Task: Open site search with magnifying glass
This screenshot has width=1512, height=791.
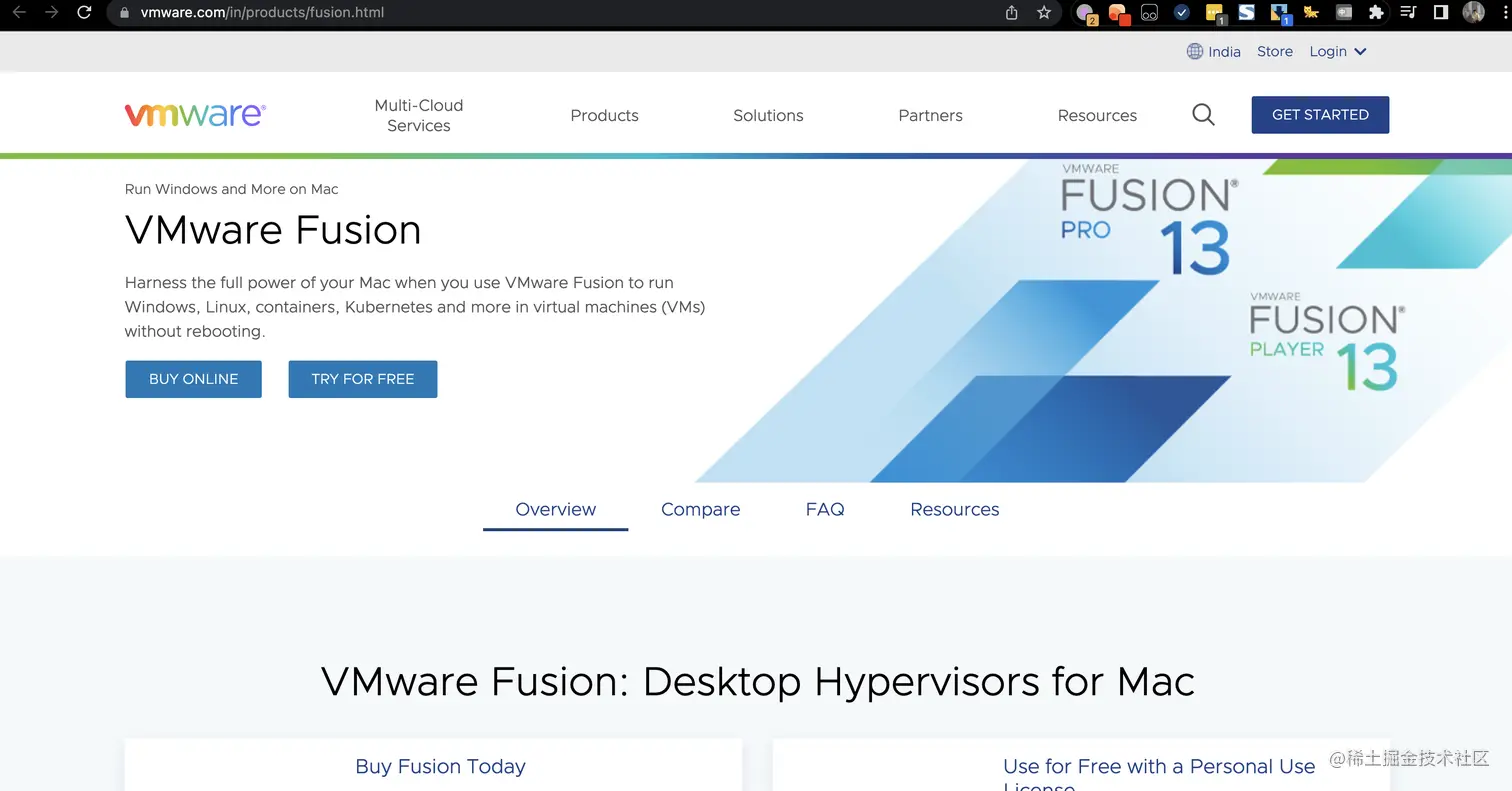Action: coord(1204,115)
